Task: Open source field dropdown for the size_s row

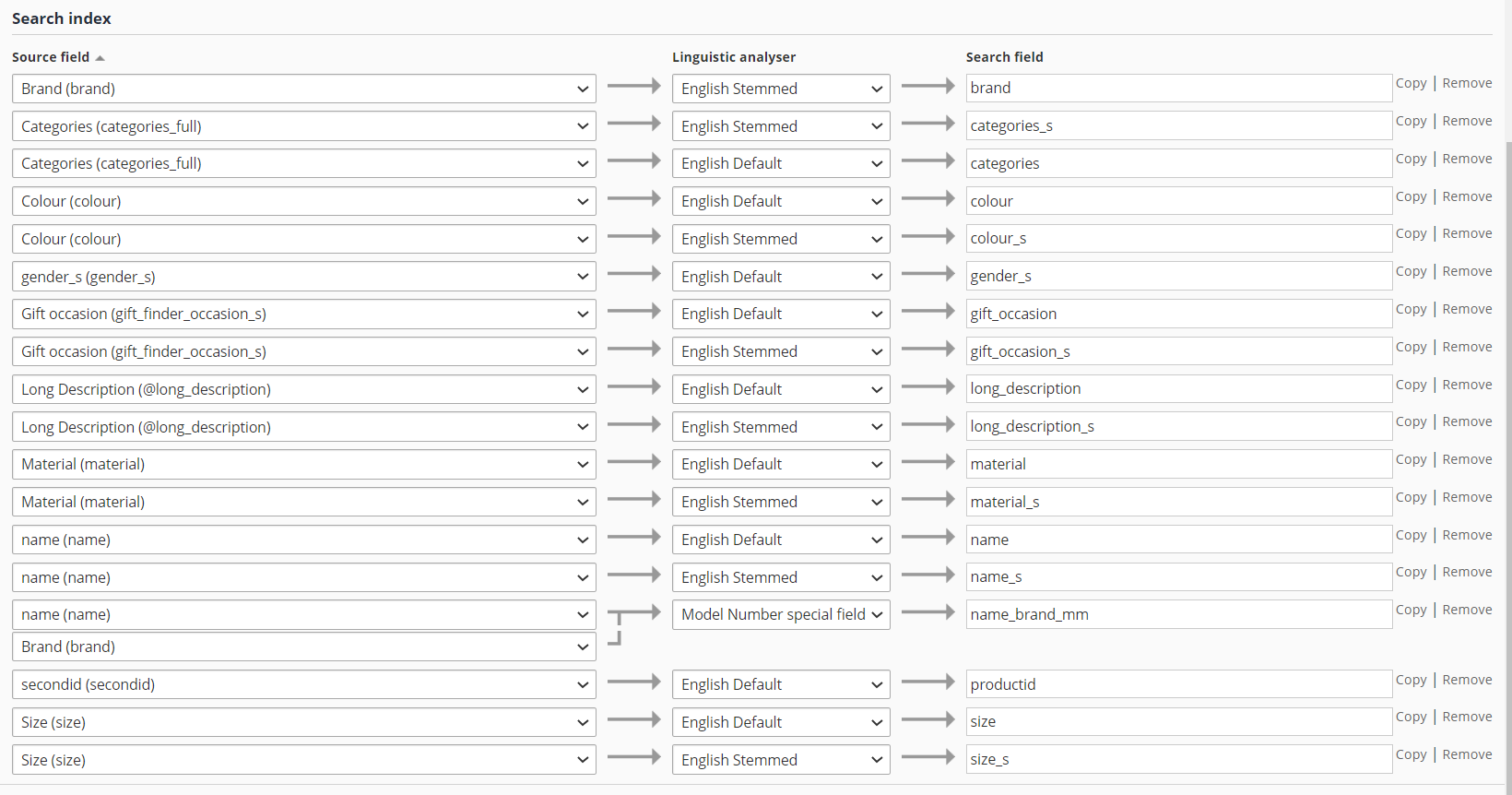Action: tap(303, 760)
